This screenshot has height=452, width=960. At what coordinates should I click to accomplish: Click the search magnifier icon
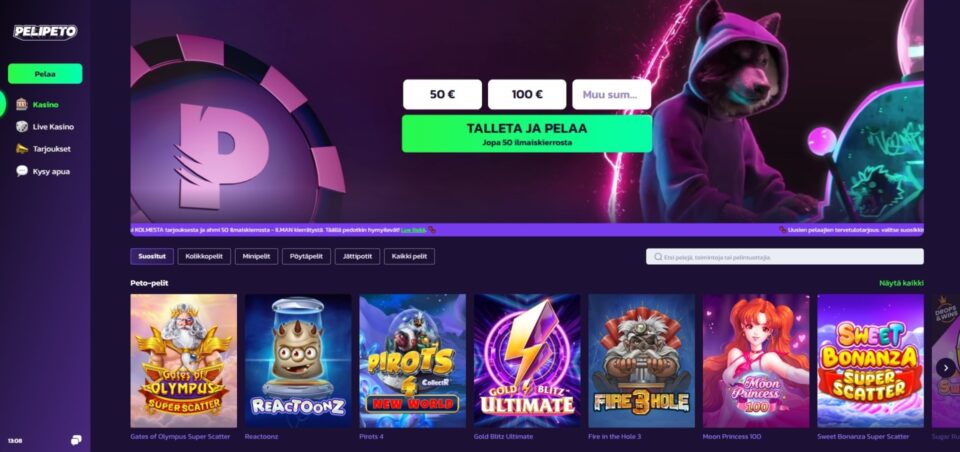pyautogui.click(x=658, y=257)
